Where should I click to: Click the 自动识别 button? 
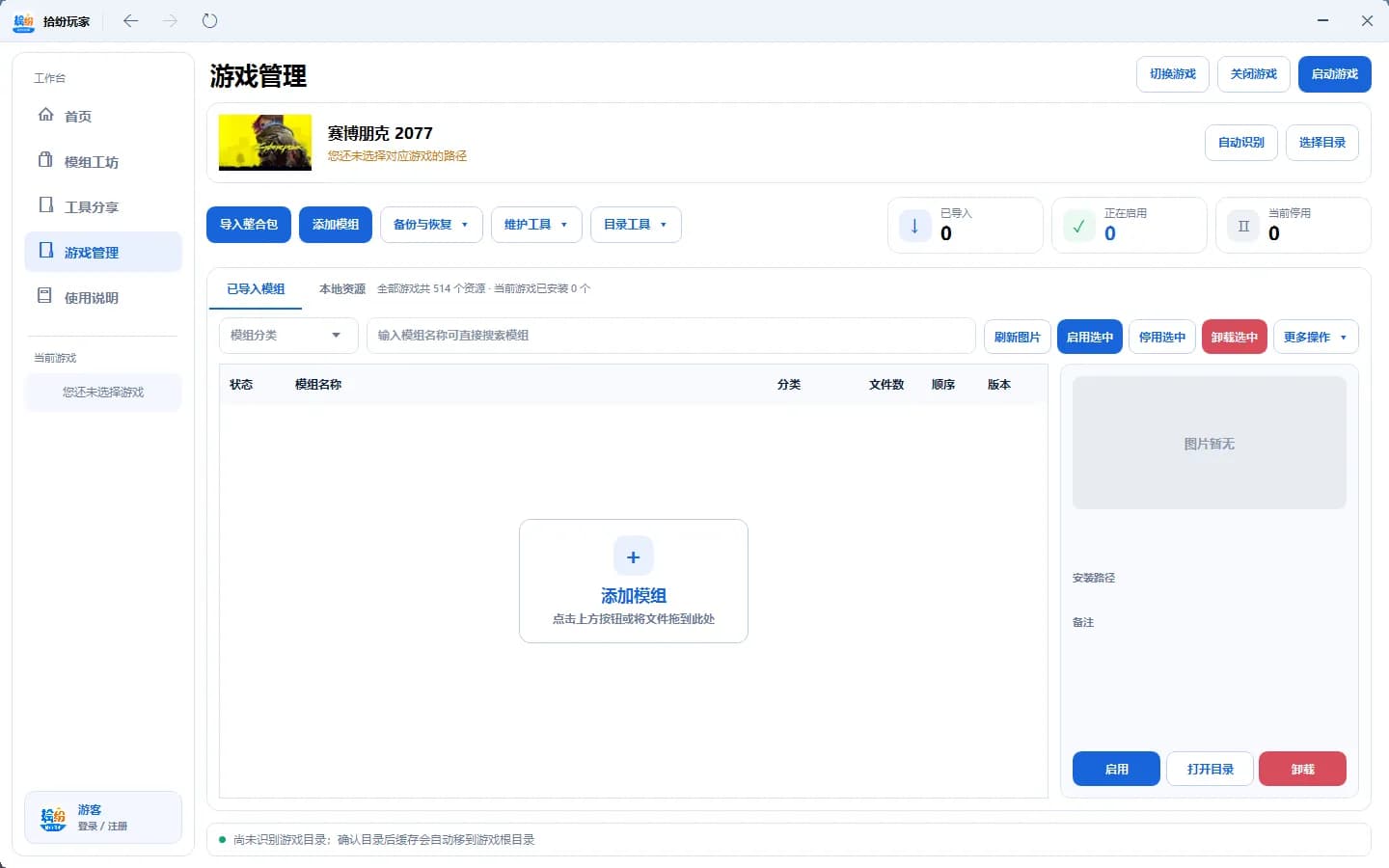click(1240, 143)
